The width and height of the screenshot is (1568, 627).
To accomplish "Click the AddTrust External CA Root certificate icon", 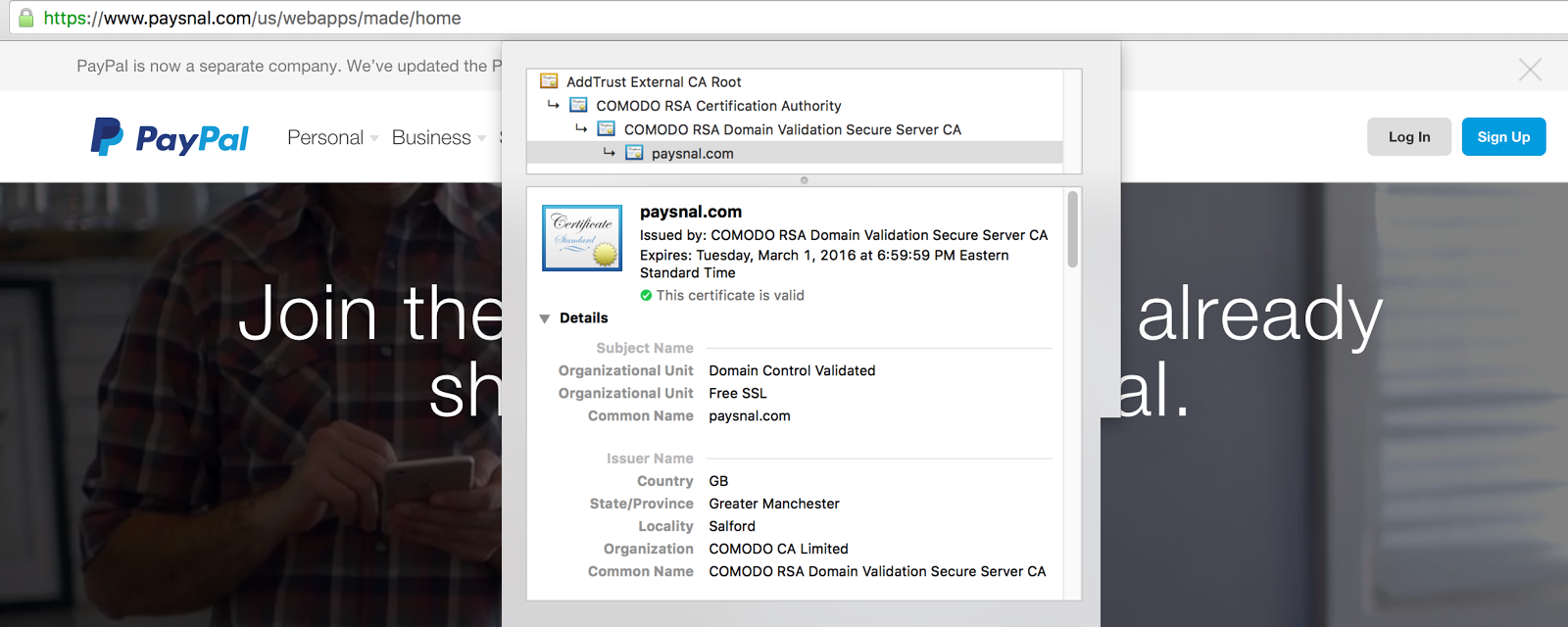I will click(550, 81).
